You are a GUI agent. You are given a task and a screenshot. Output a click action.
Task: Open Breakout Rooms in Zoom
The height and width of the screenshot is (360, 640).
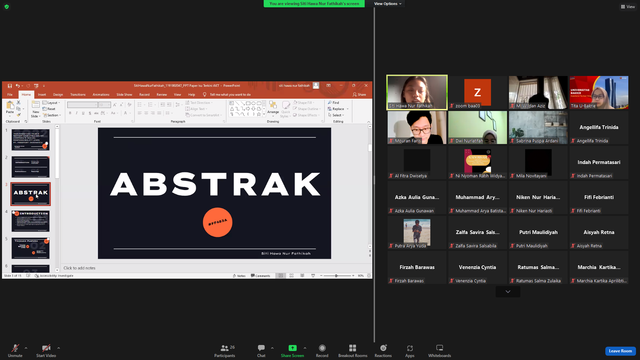coord(353,350)
